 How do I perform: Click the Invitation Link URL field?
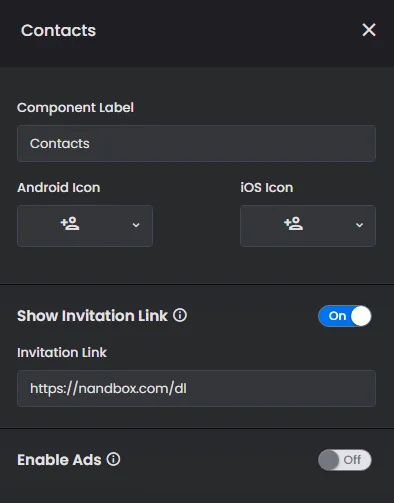pos(196,388)
